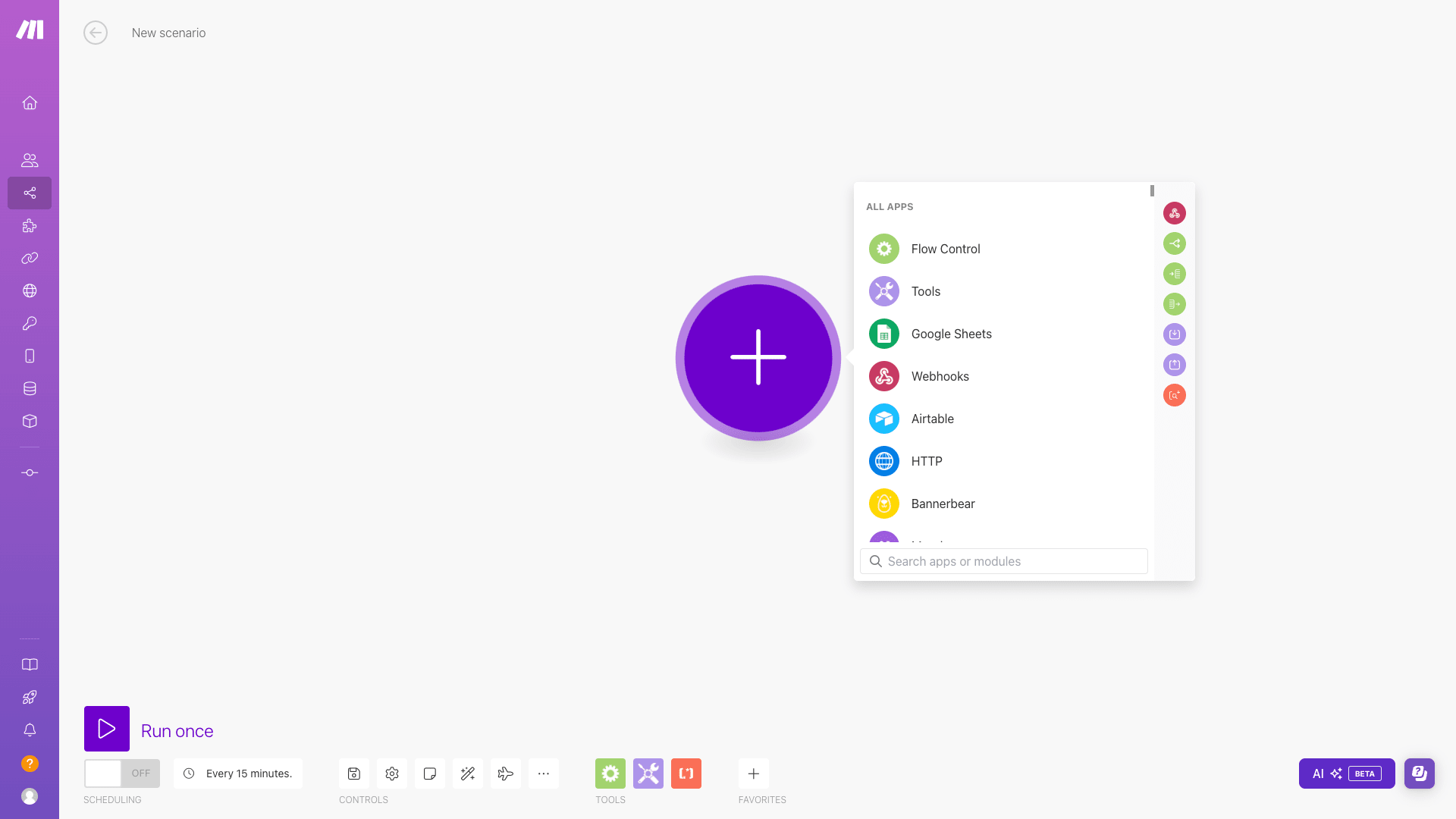Image resolution: width=1456 pixels, height=819 pixels.
Task: Select the Webhooks app icon
Action: (x=885, y=376)
